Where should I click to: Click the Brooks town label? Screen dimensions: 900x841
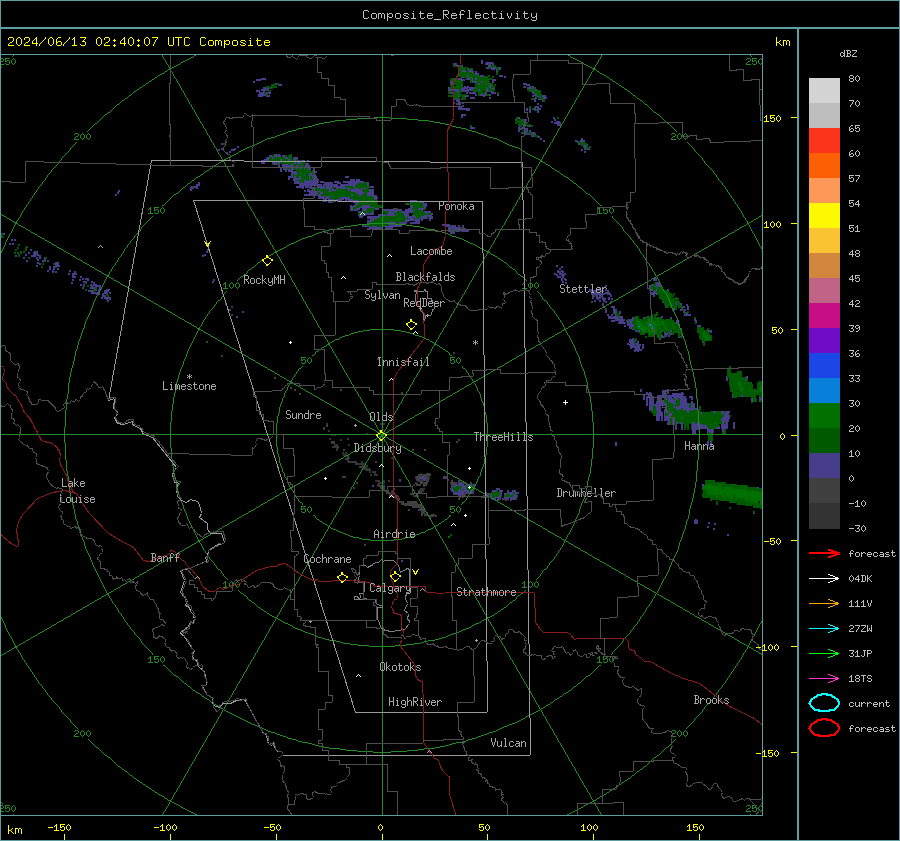pyautogui.click(x=711, y=700)
